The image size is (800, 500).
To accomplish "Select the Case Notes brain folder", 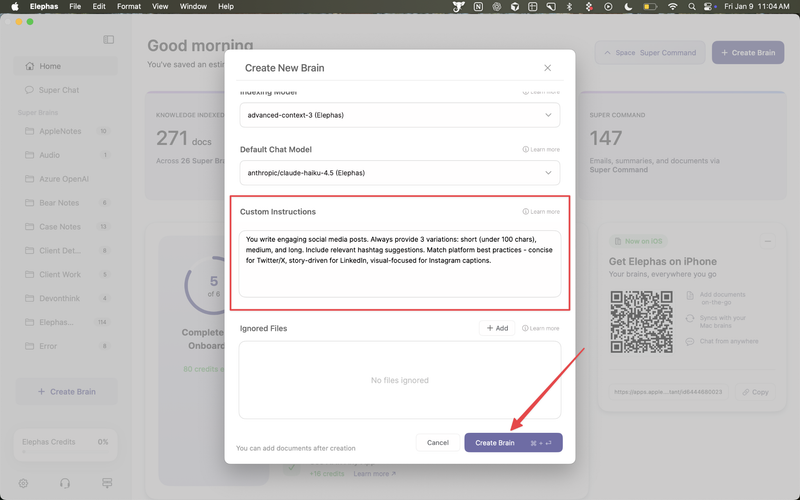I will (66, 227).
